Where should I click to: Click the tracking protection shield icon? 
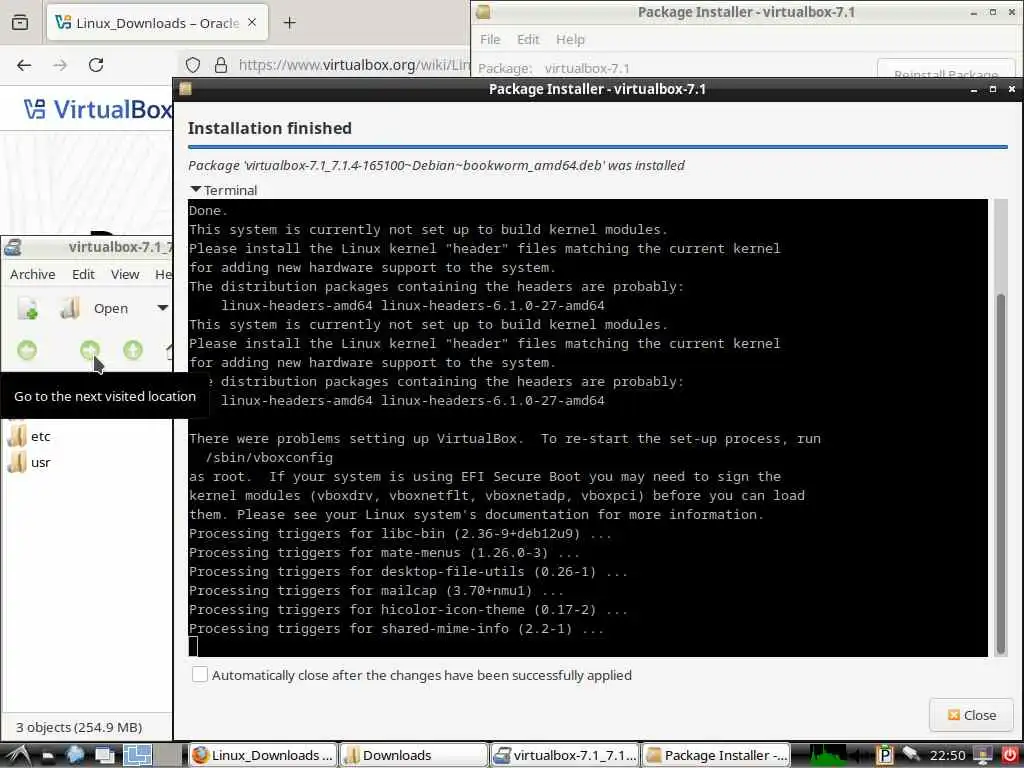(193, 65)
